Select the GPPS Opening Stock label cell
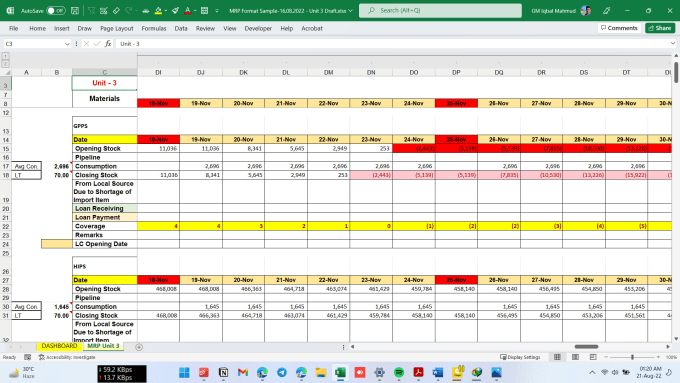Image resolution: width=680 pixels, height=383 pixels. [x=105, y=148]
